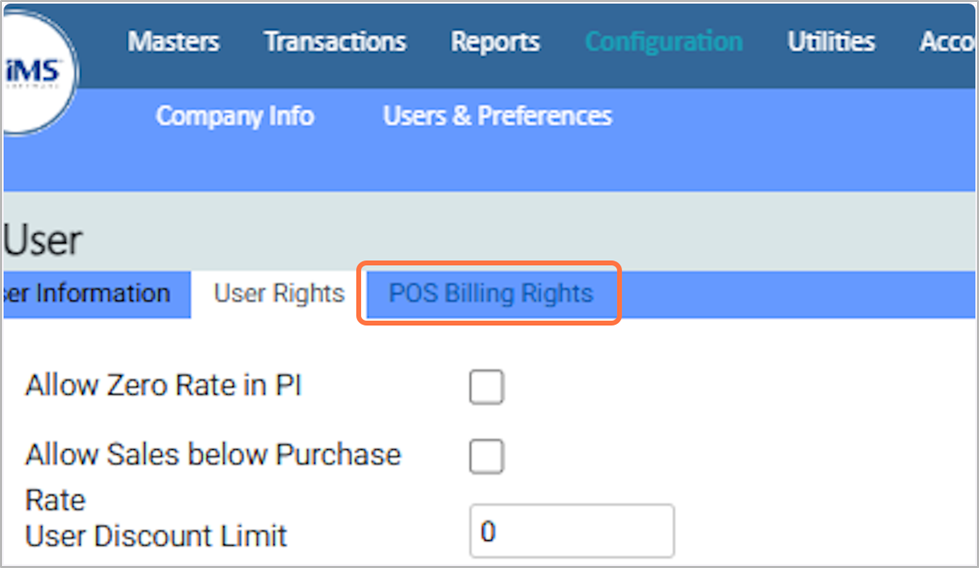Switch to the User Information tab
Screen dimensions: 979x568
pos(88,294)
